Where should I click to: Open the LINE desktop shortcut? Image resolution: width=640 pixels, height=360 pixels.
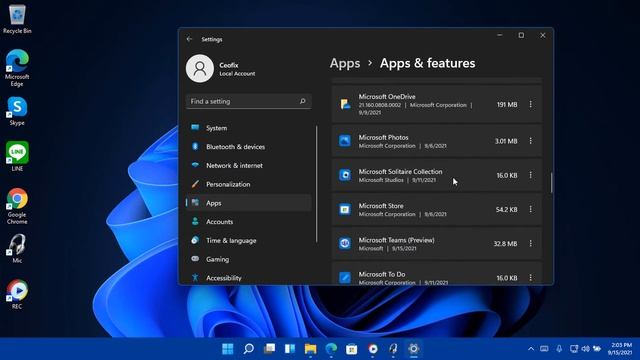17,156
